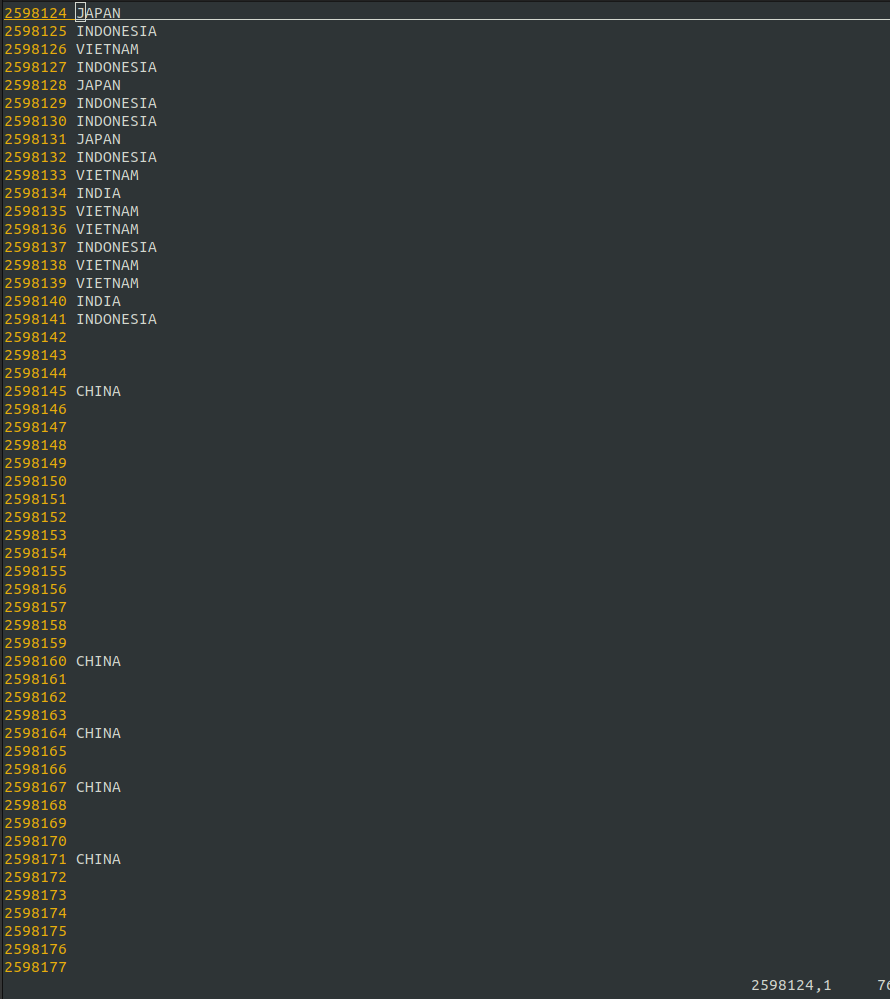Click CHINA on line 2598167

point(98,787)
